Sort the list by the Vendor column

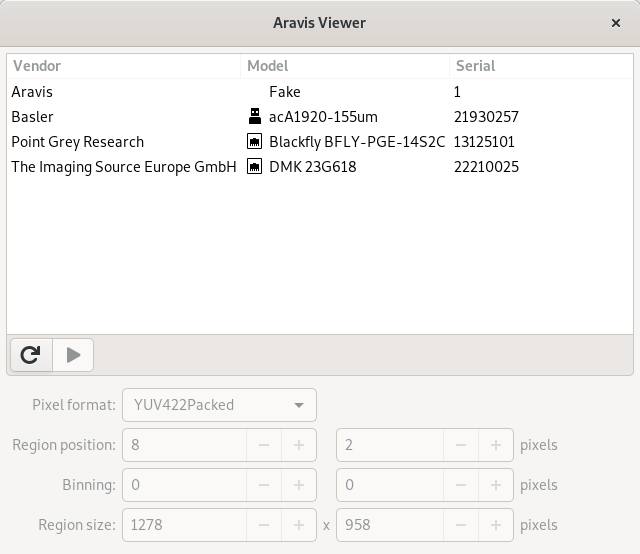pyautogui.click(x=124, y=66)
